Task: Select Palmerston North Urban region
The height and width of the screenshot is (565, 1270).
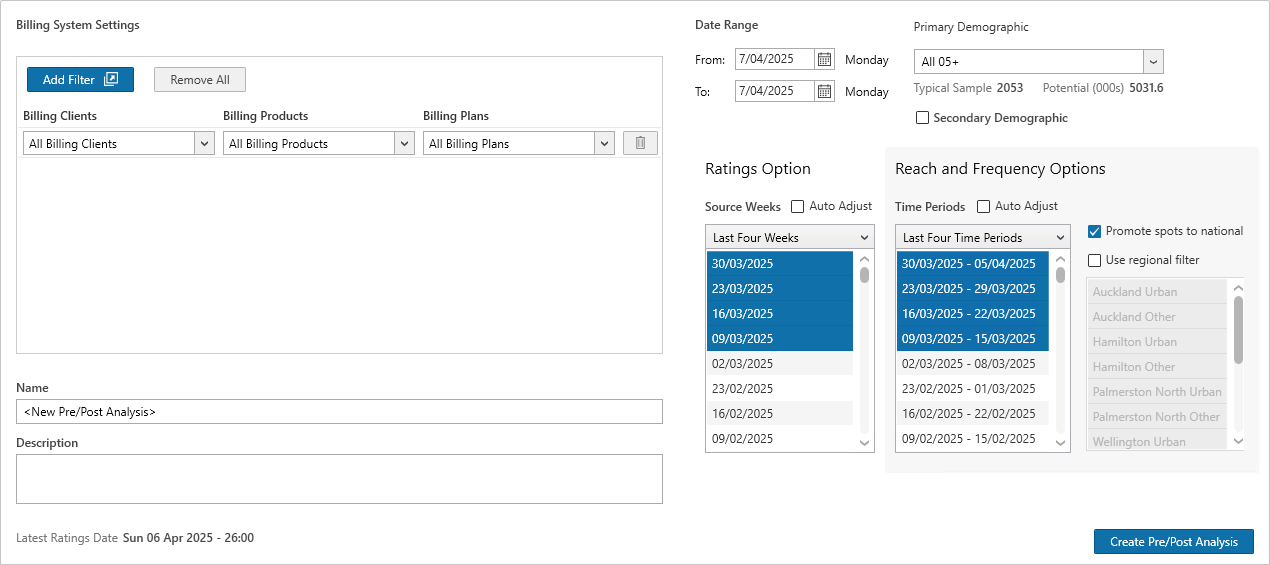Action: click(x=1157, y=392)
